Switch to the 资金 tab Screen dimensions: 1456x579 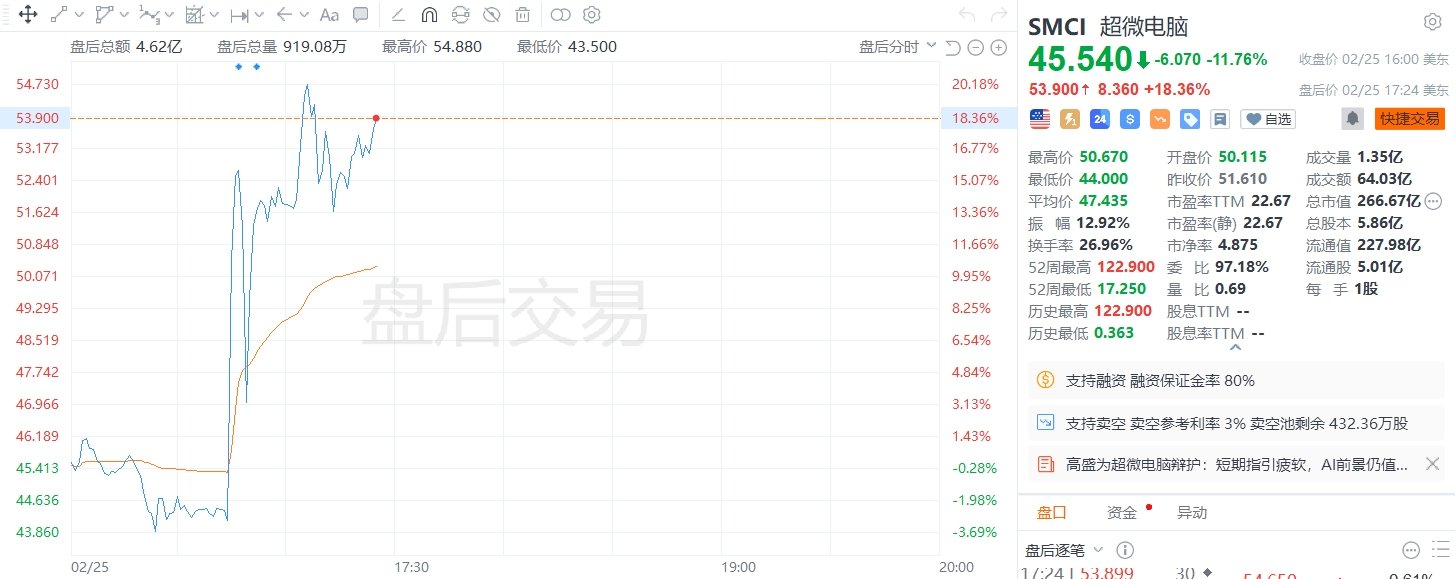[x=1121, y=513]
